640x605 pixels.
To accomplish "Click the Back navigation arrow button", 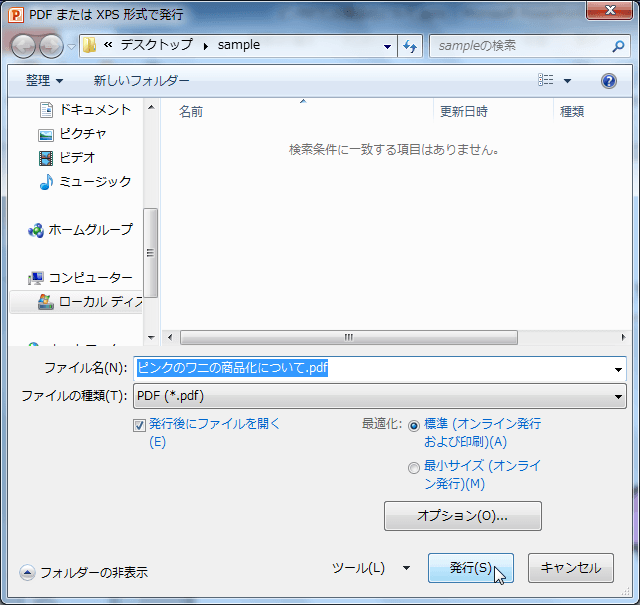I will click(23, 46).
